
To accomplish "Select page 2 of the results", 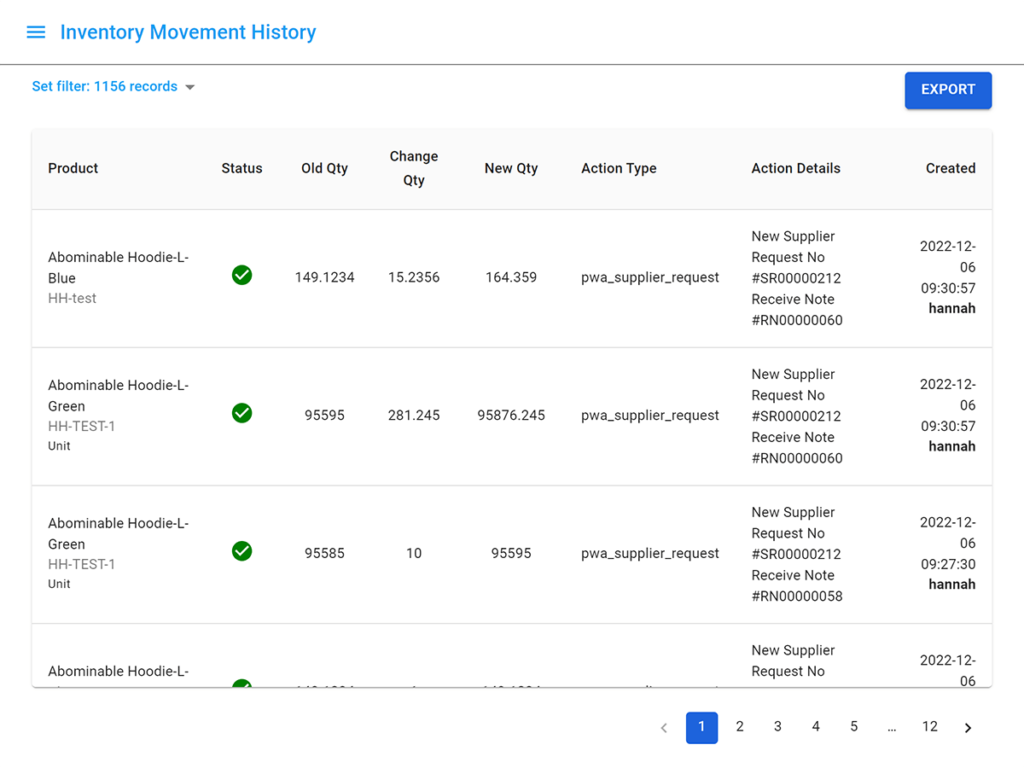I will 739,727.
